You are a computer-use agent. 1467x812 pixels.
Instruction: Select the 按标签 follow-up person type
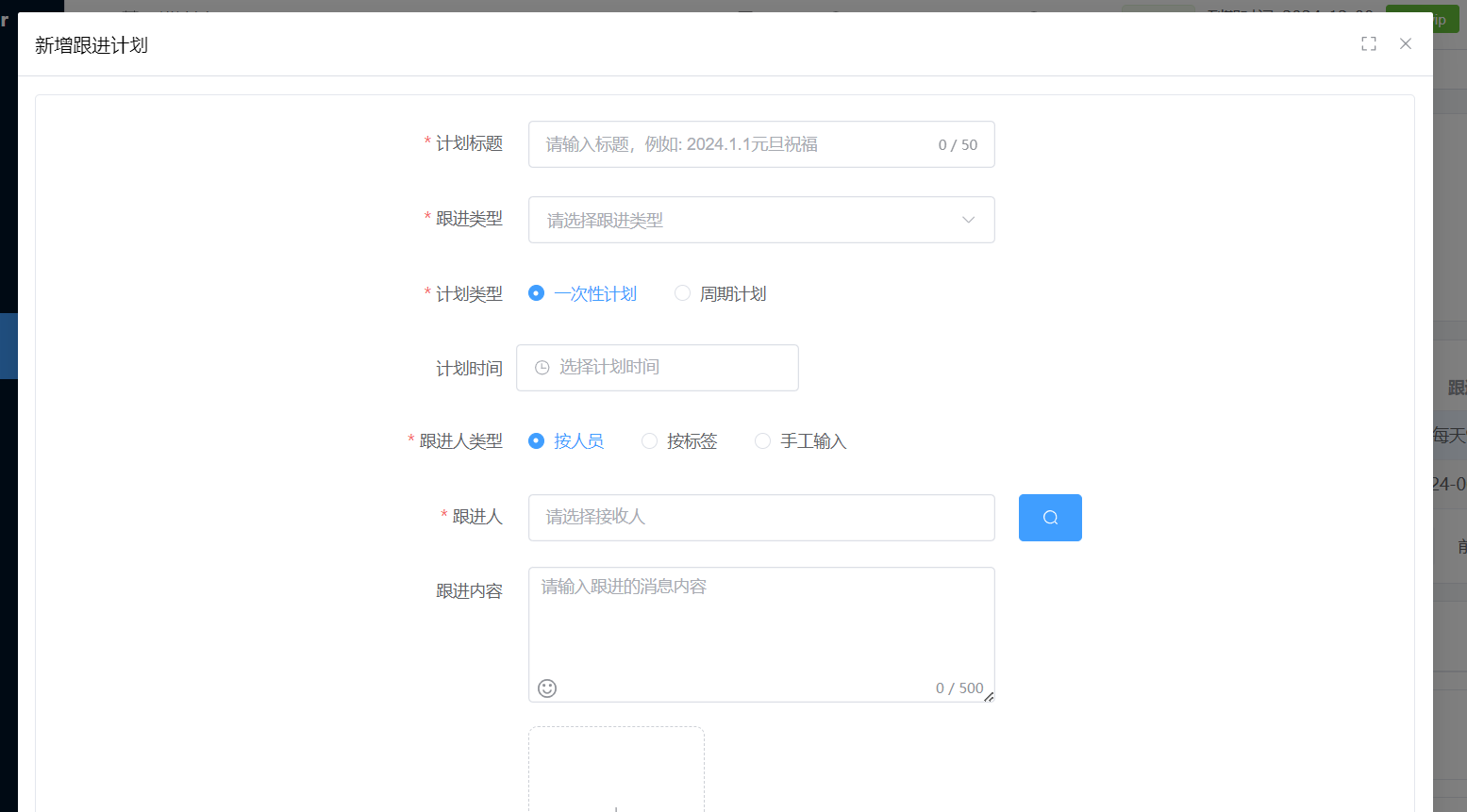tap(649, 440)
